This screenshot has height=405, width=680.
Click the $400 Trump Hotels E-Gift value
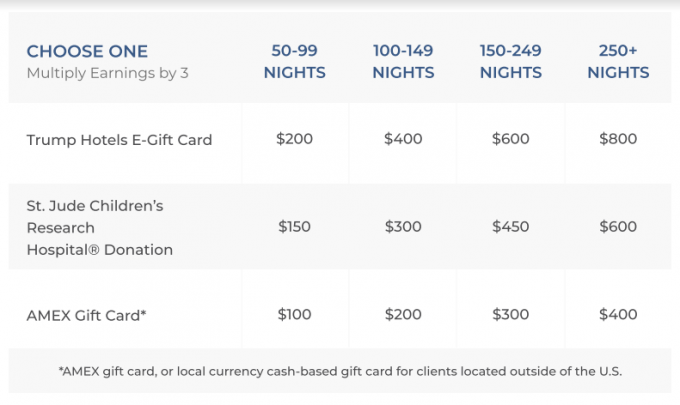403,139
